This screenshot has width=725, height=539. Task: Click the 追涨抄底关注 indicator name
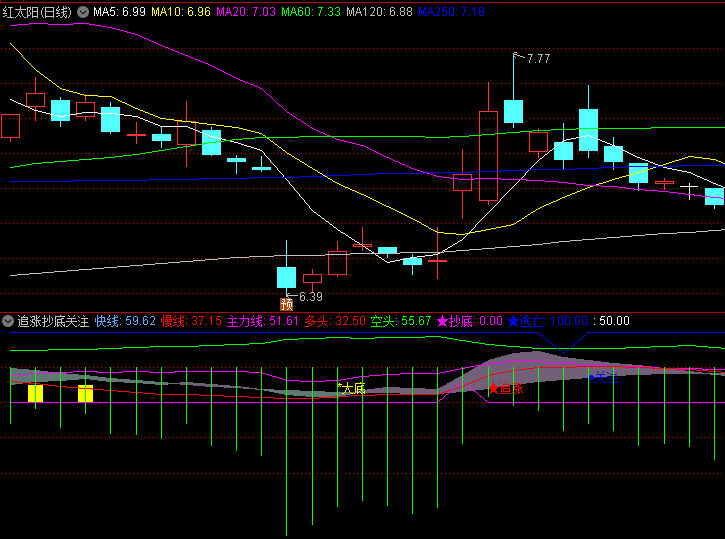(52, 321)
